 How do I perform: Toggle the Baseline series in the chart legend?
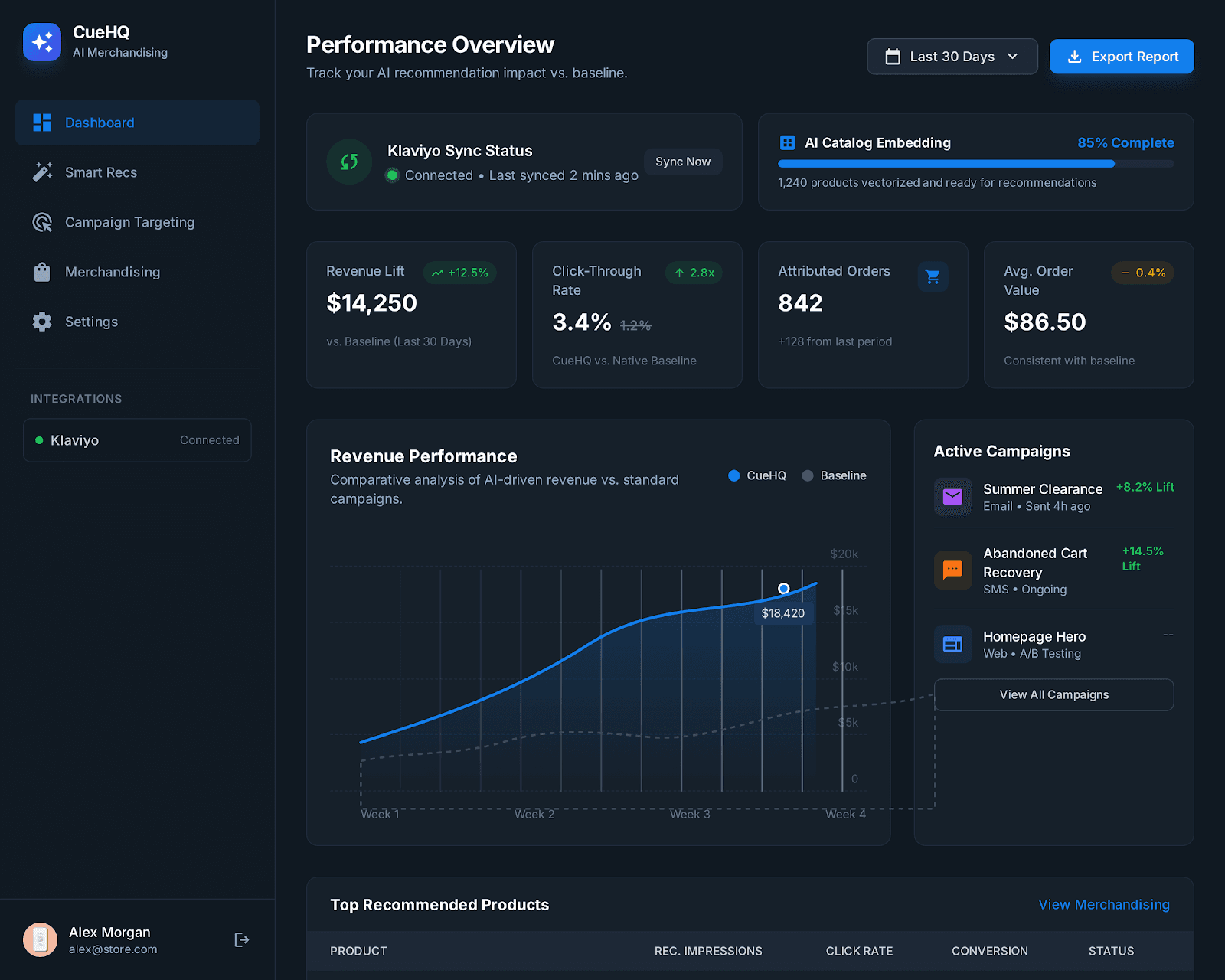click(834, 475)
